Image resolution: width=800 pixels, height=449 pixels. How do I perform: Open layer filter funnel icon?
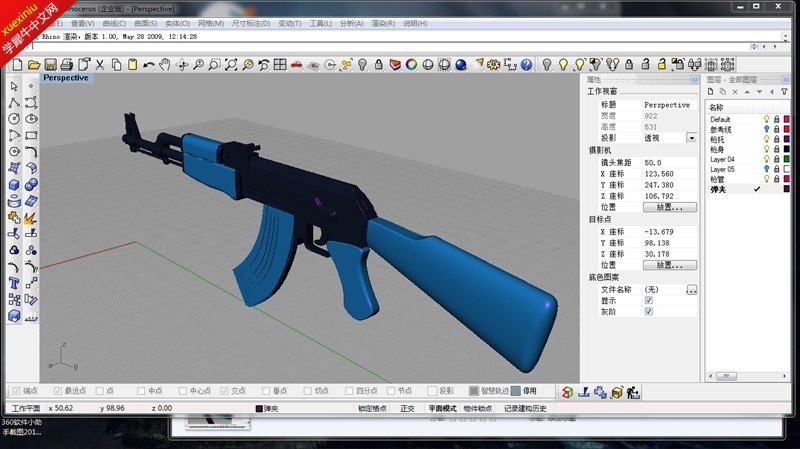784,92
